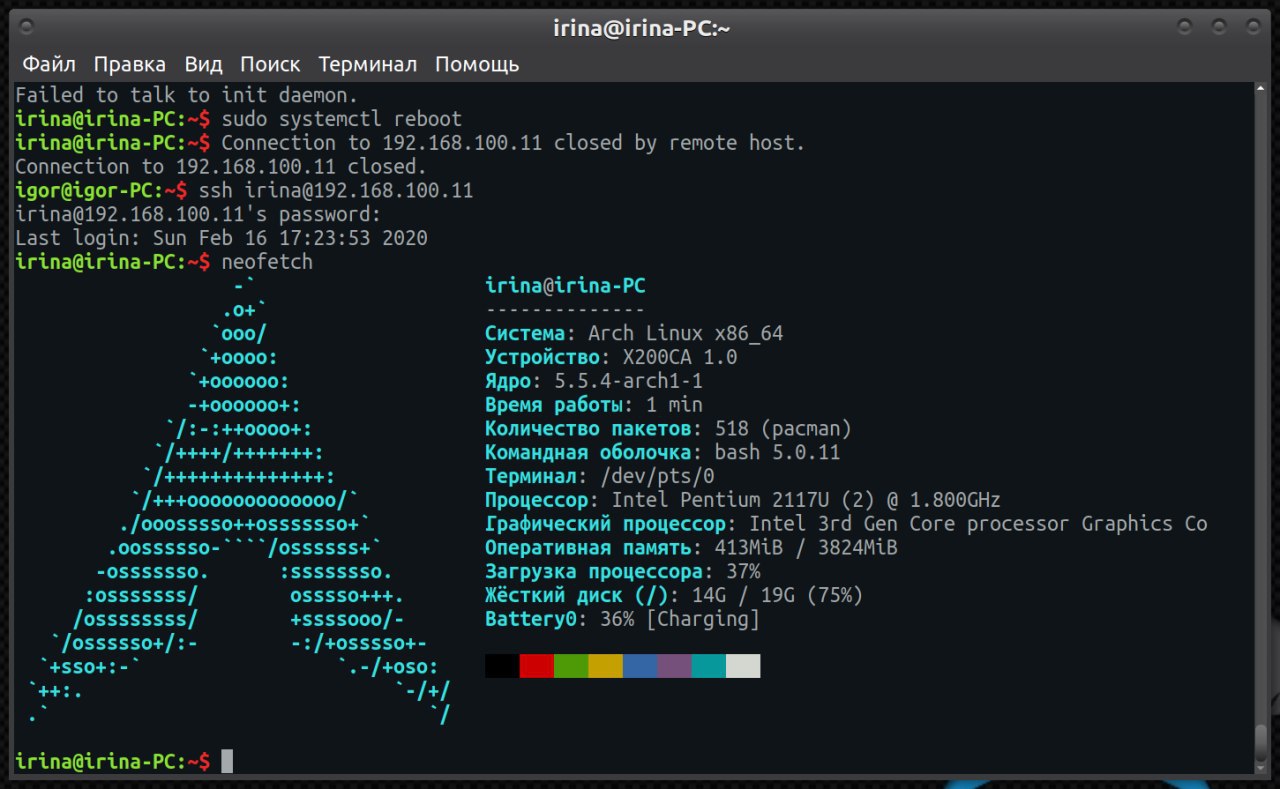Click 'Количество пакетов: 518 (pacman)' line
1280x789 pixels.
[x=669, y=429]
